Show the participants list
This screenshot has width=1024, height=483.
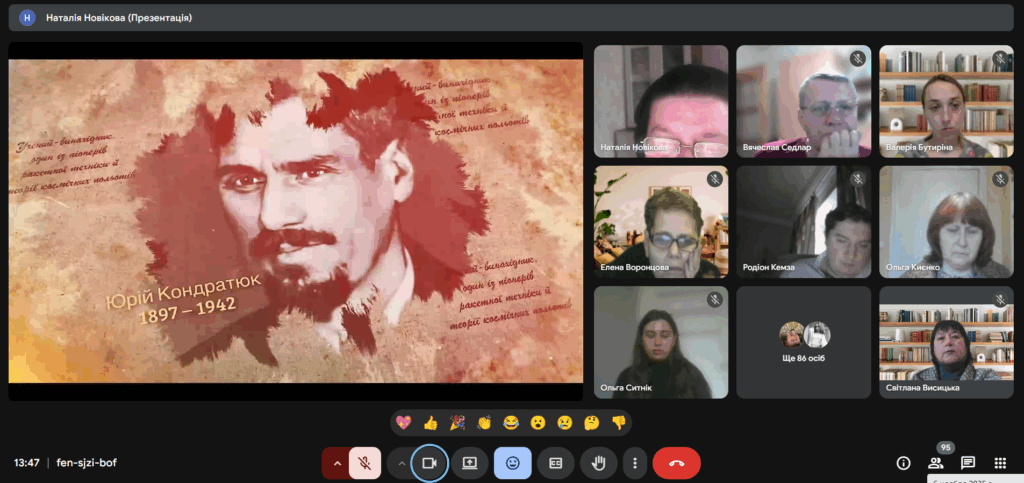tap(936, 463)
